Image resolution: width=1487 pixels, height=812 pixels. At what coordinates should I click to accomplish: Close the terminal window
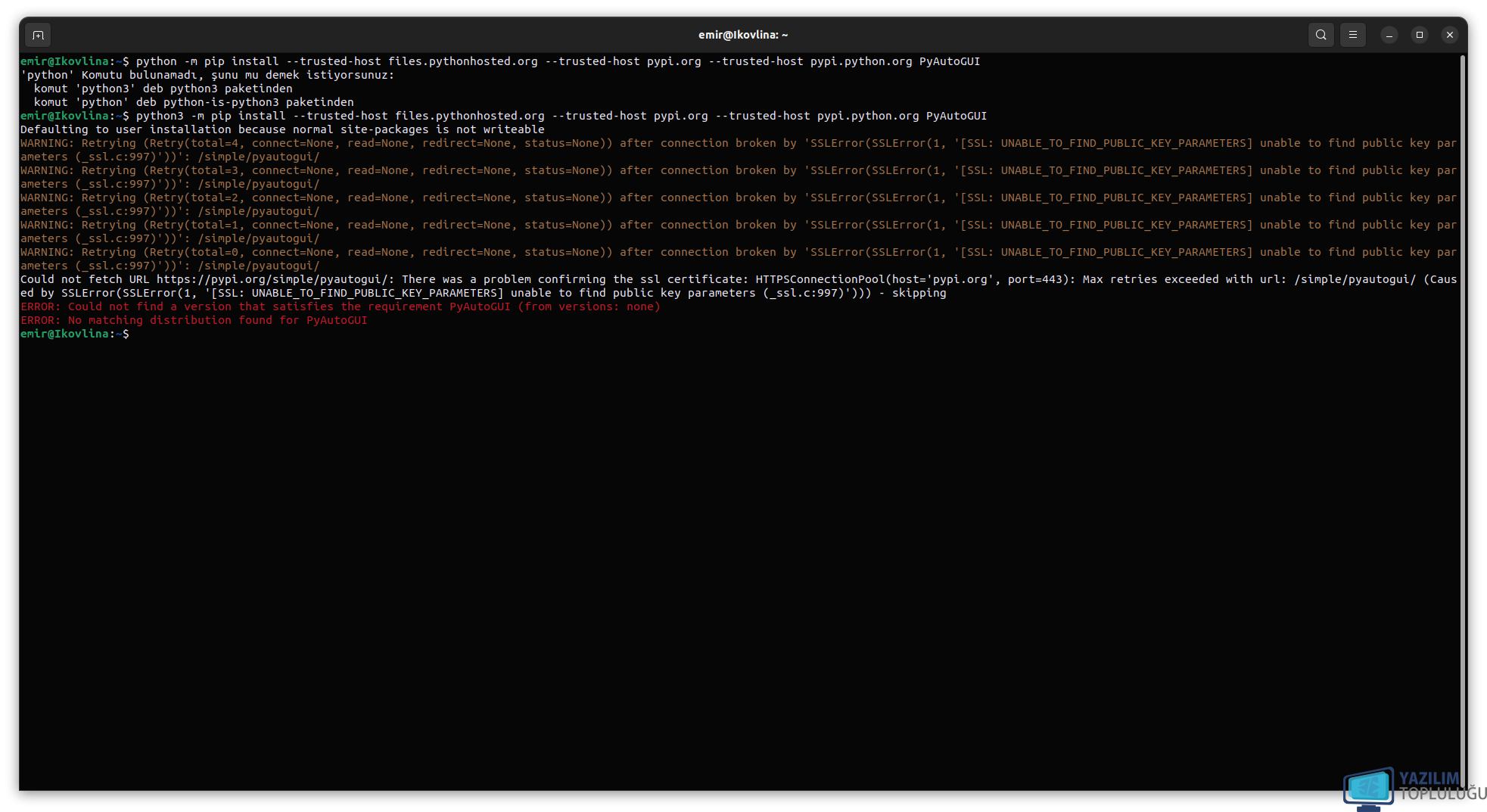point(1450,35)
